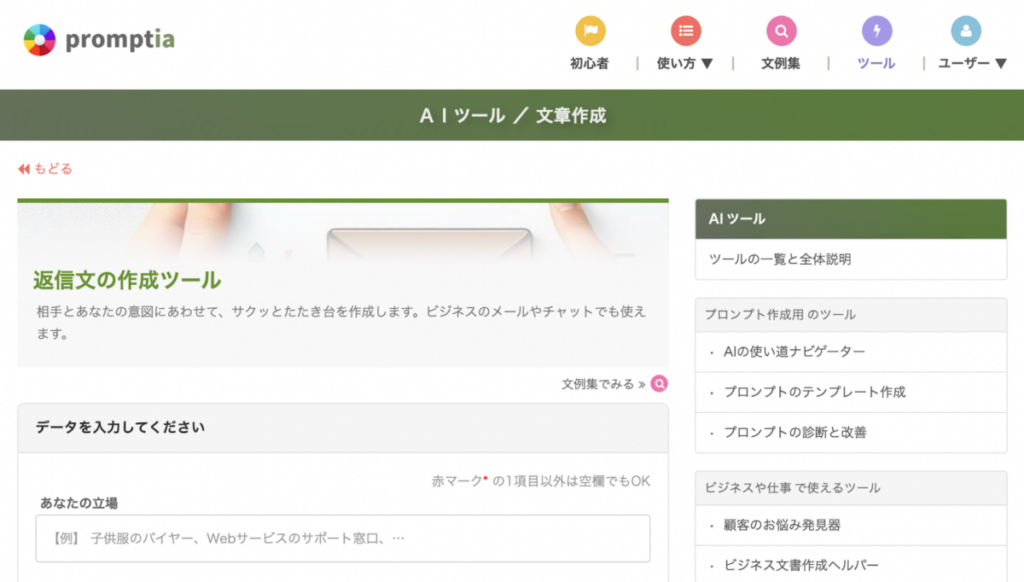1024x582 pixels.
Task: Click the promptia rainbow logo icon
Action: 39,40
